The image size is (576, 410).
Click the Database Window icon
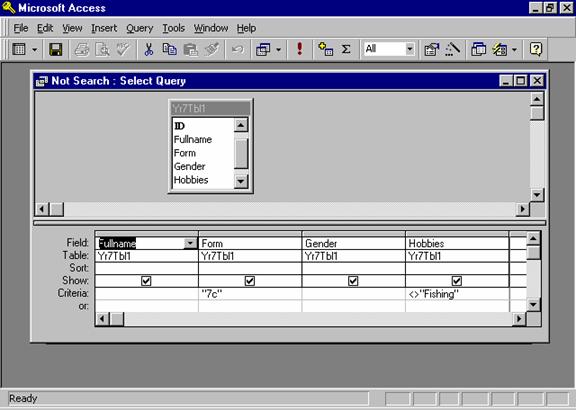click(x=478, y=49)
